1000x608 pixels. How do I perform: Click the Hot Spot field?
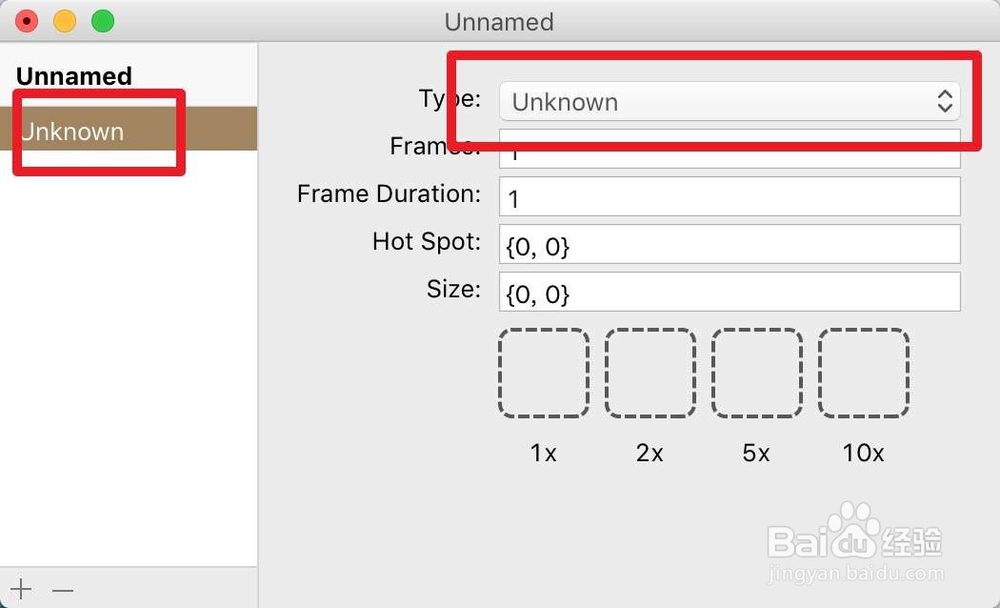point(730,244)
